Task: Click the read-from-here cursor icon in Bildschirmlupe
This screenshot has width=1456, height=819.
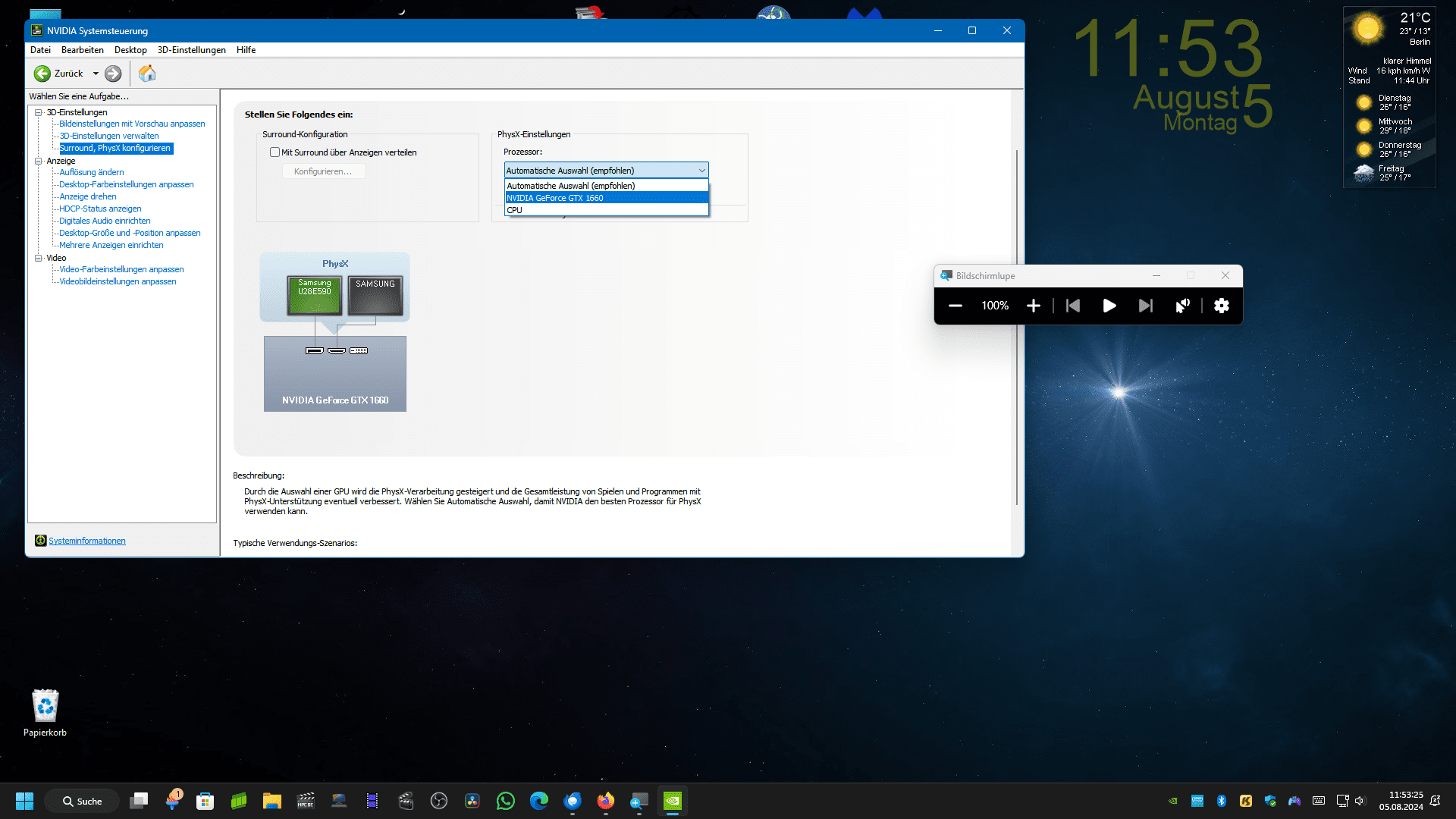Action: (1183, 306)
